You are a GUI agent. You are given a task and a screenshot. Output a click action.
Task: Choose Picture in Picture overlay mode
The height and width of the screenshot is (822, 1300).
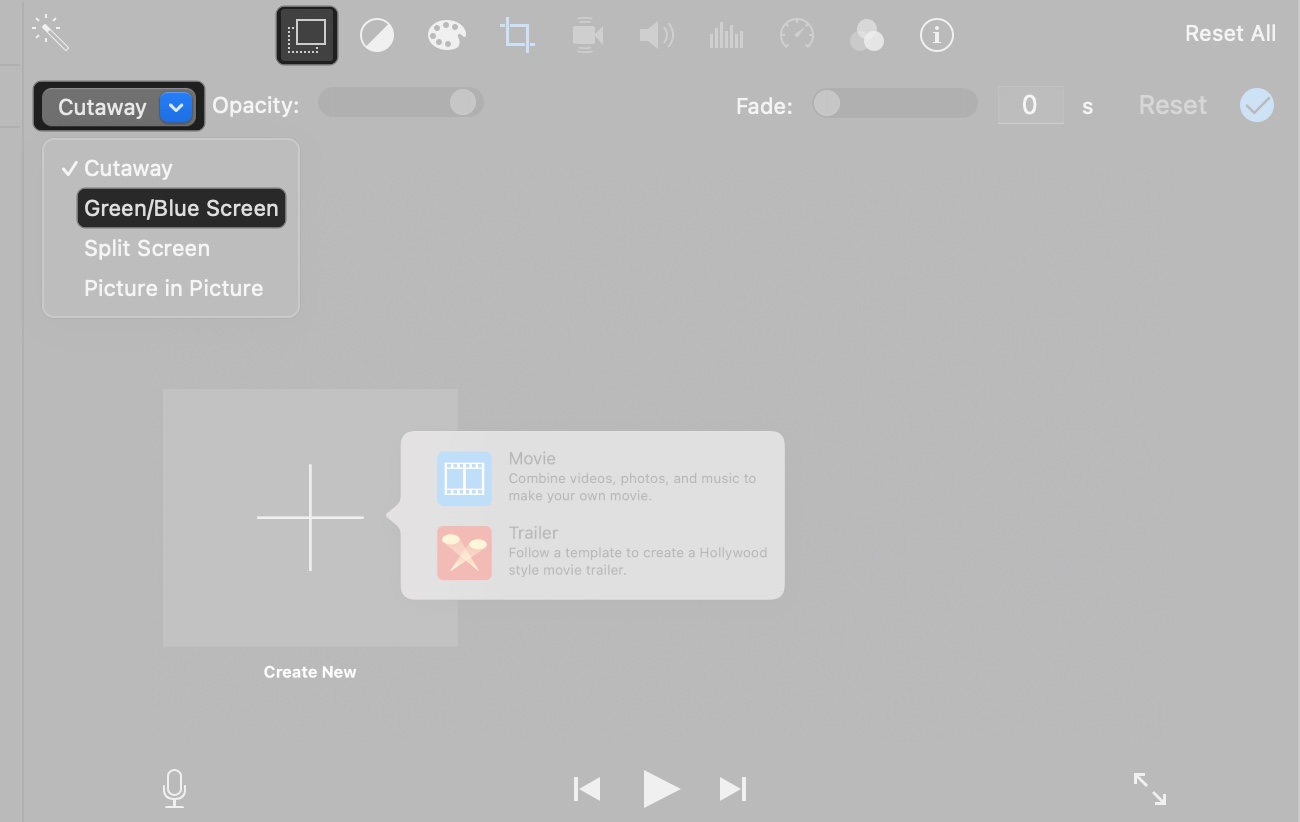tap(173, 288)
